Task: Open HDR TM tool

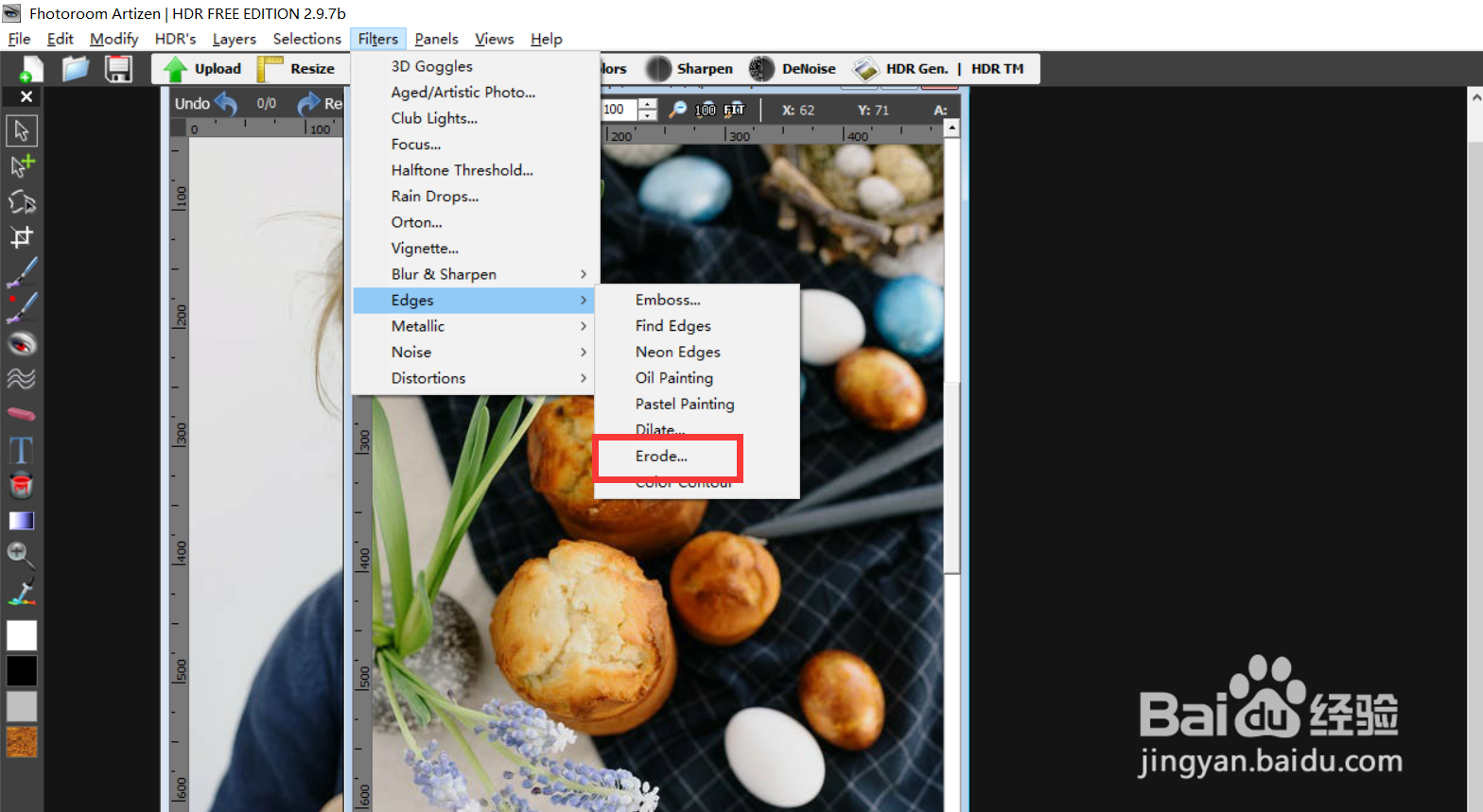Action: [x=997, y=69]
